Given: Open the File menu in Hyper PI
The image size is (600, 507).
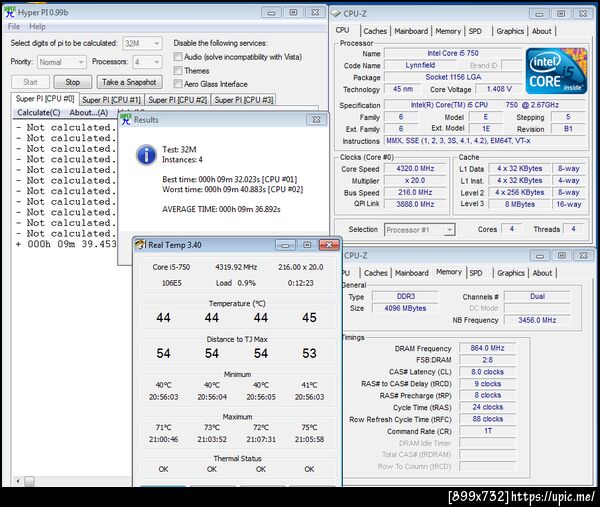Looking at the screenshot, I should point(13,26).
